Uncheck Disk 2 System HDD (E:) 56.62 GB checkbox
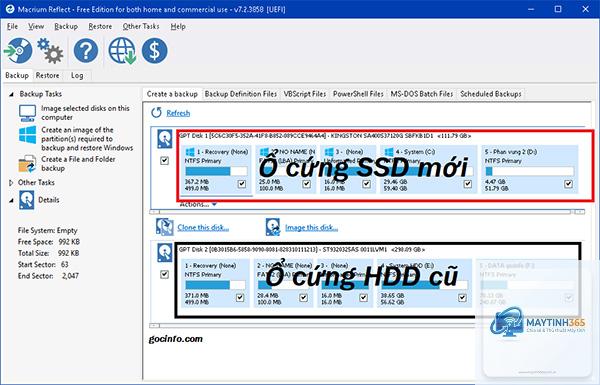600x385 pixels. (462, 297)
